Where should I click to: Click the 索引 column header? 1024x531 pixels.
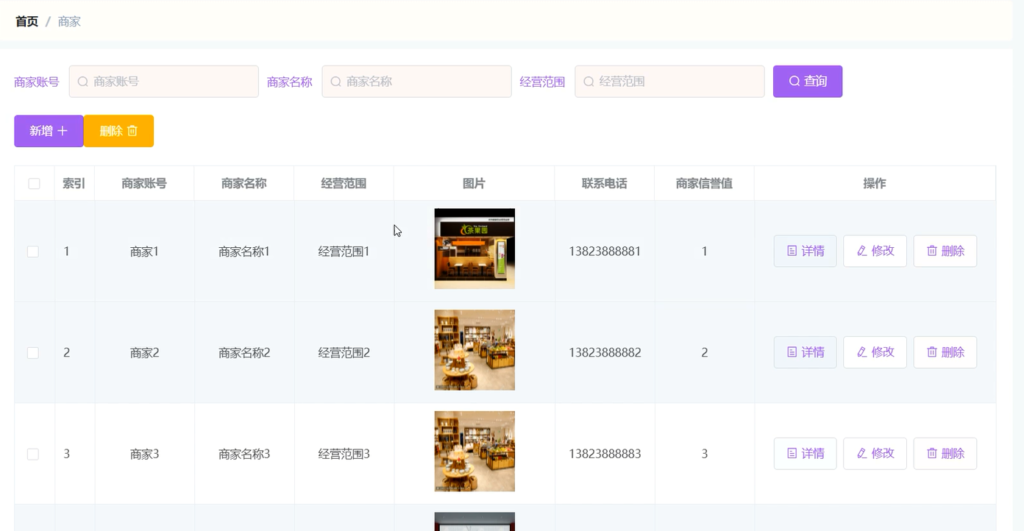(74, 184)
